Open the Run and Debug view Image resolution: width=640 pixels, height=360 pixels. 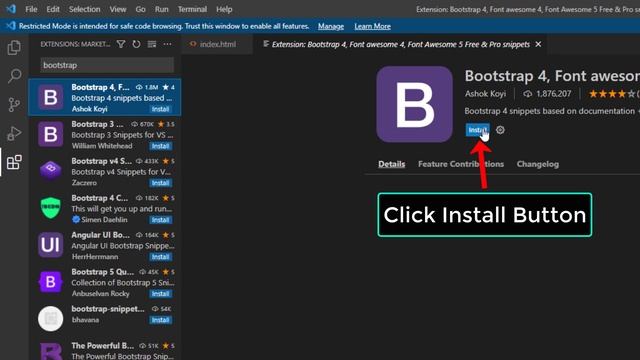point(14,133)
